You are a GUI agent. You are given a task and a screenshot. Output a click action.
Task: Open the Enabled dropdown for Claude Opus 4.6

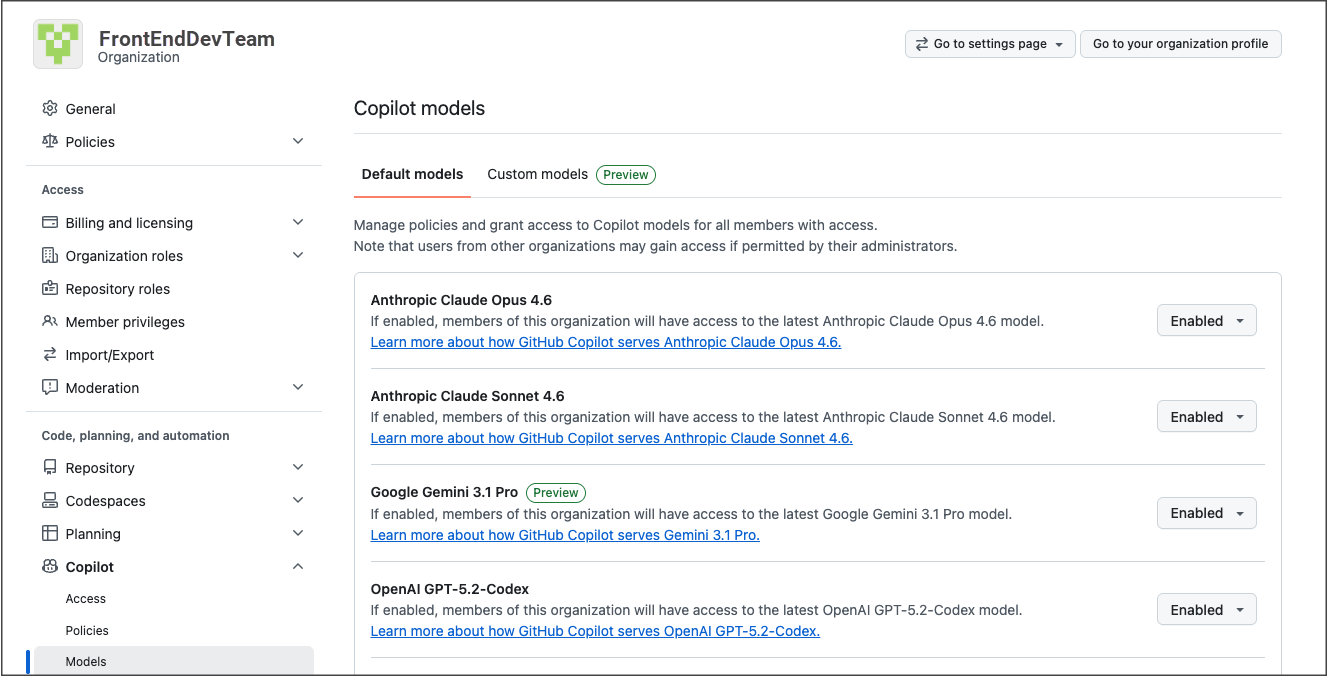pos(1206,321)
